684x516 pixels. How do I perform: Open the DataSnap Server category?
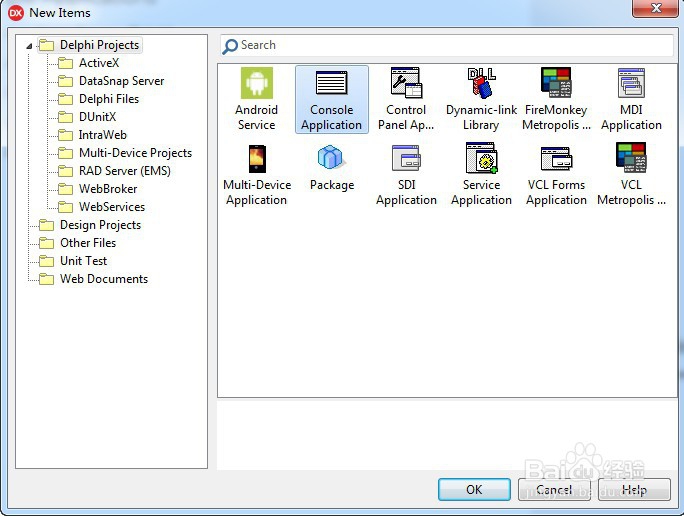(111, 81)
